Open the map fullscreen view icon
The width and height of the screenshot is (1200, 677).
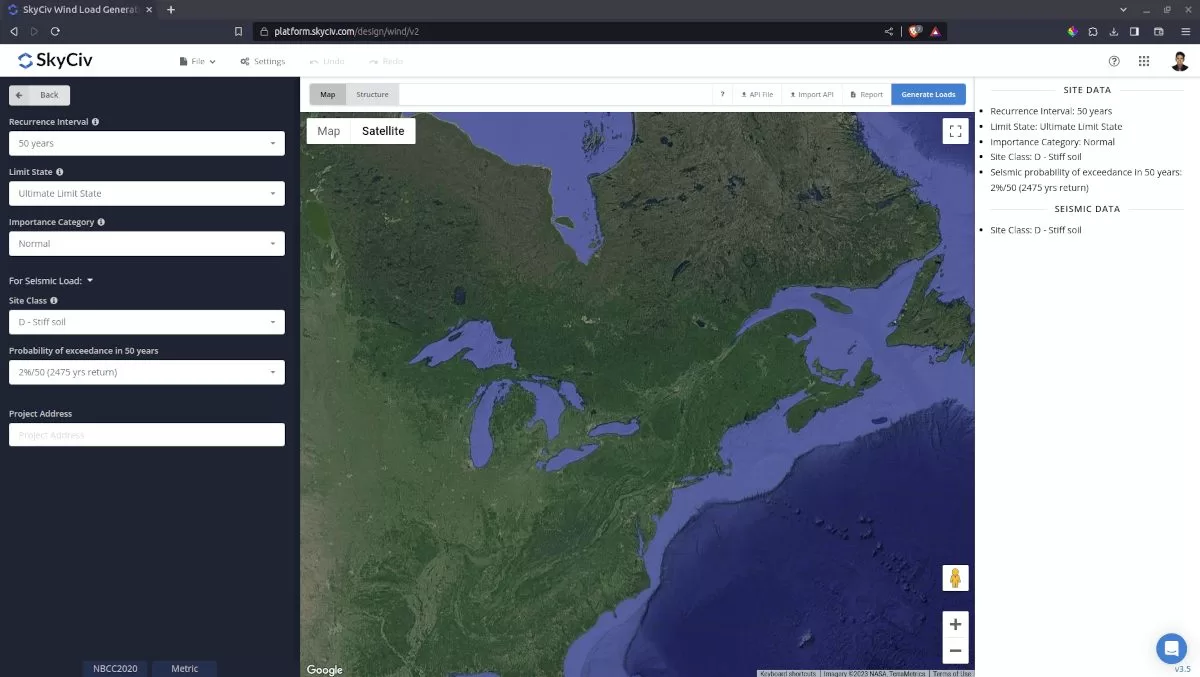pos(955,130)
